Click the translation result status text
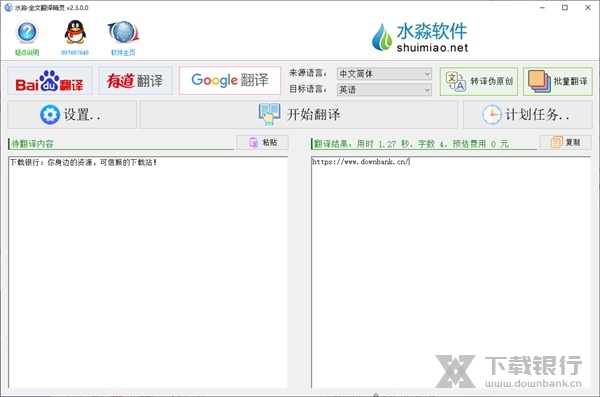600x397 pixels. coord(411,144)
